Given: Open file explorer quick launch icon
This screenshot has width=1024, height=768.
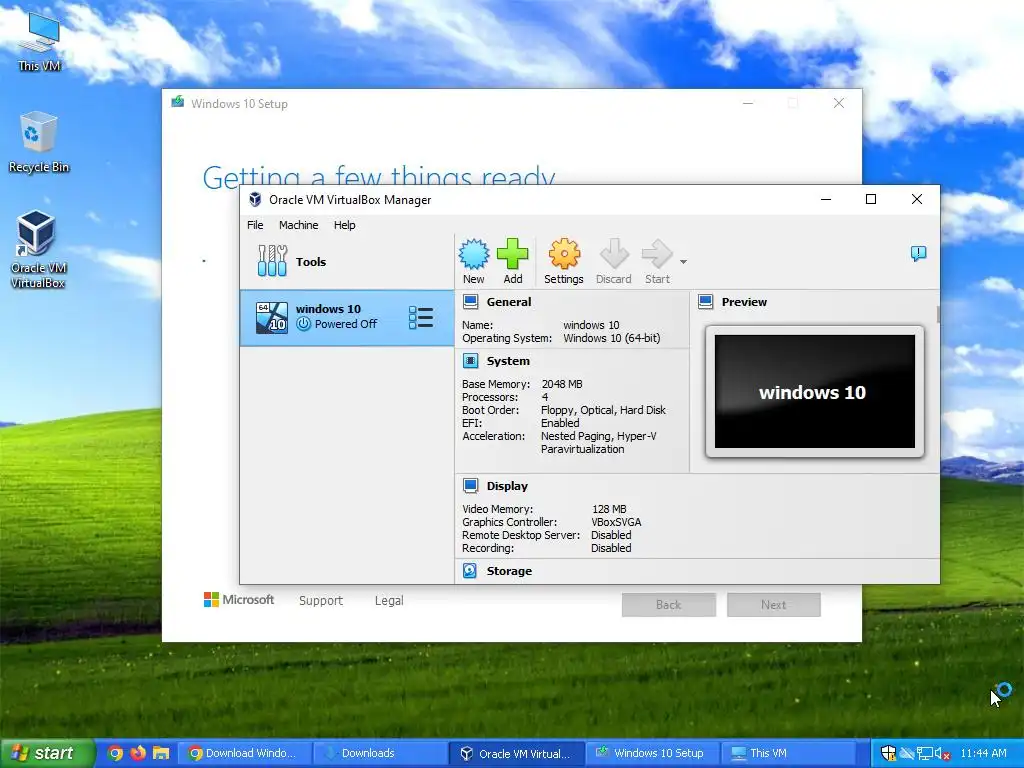Looking at the screenshot, I should (161, 753).
